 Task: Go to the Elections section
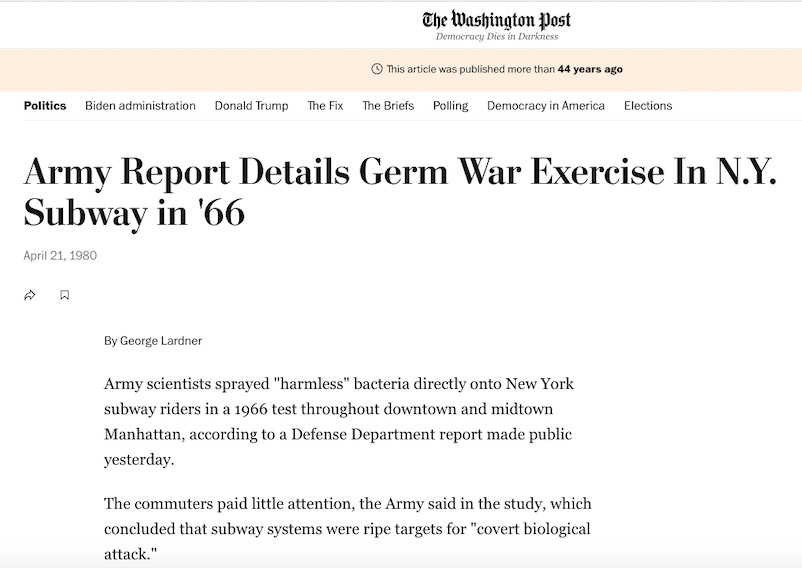[648, 106]
